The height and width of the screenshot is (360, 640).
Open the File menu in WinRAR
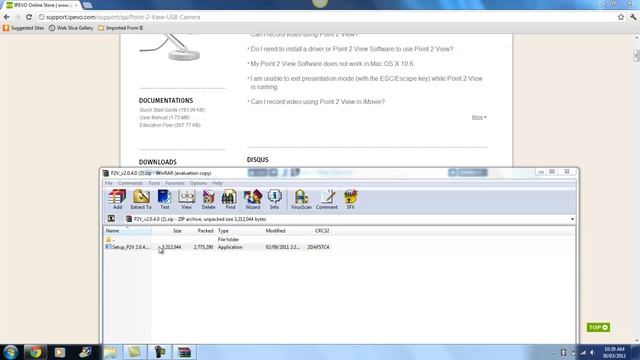pos(109,183)
